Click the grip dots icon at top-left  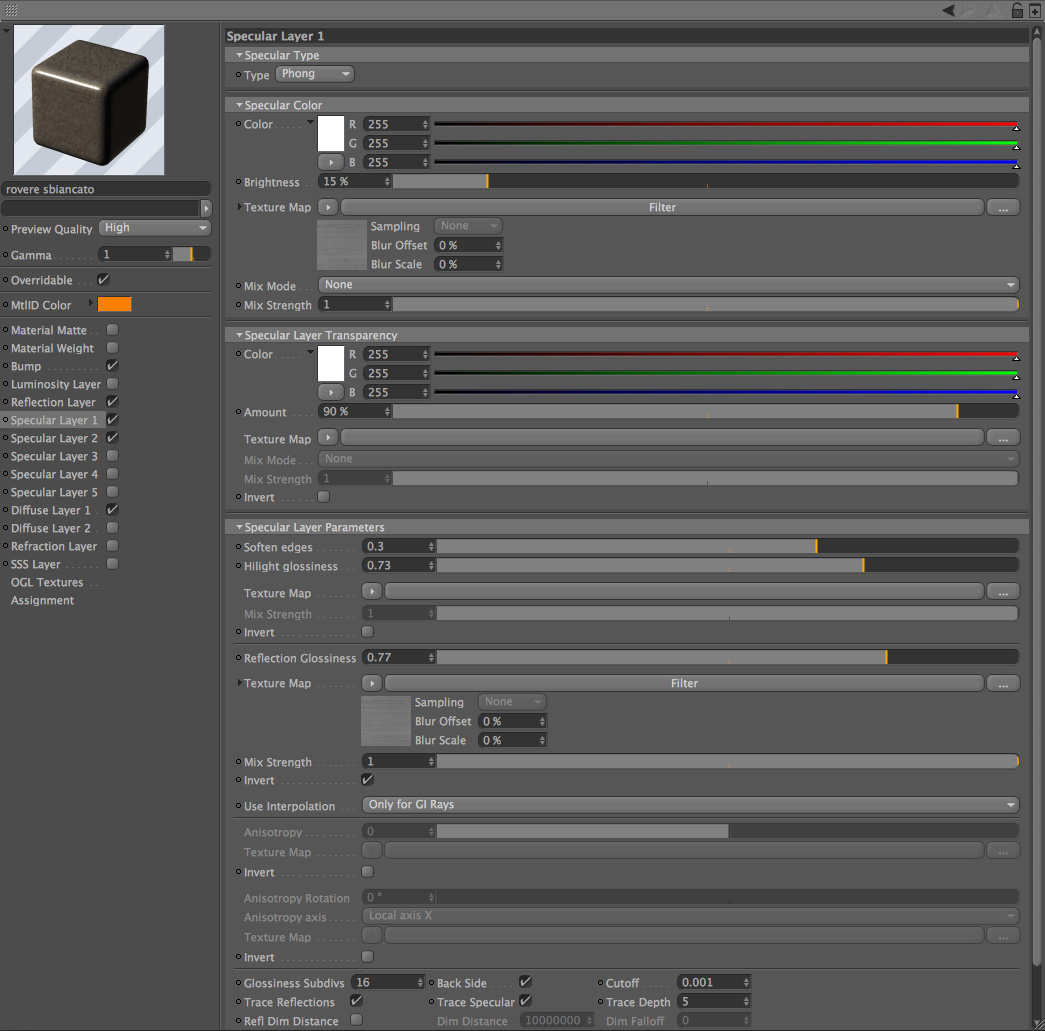coord(11,10)
